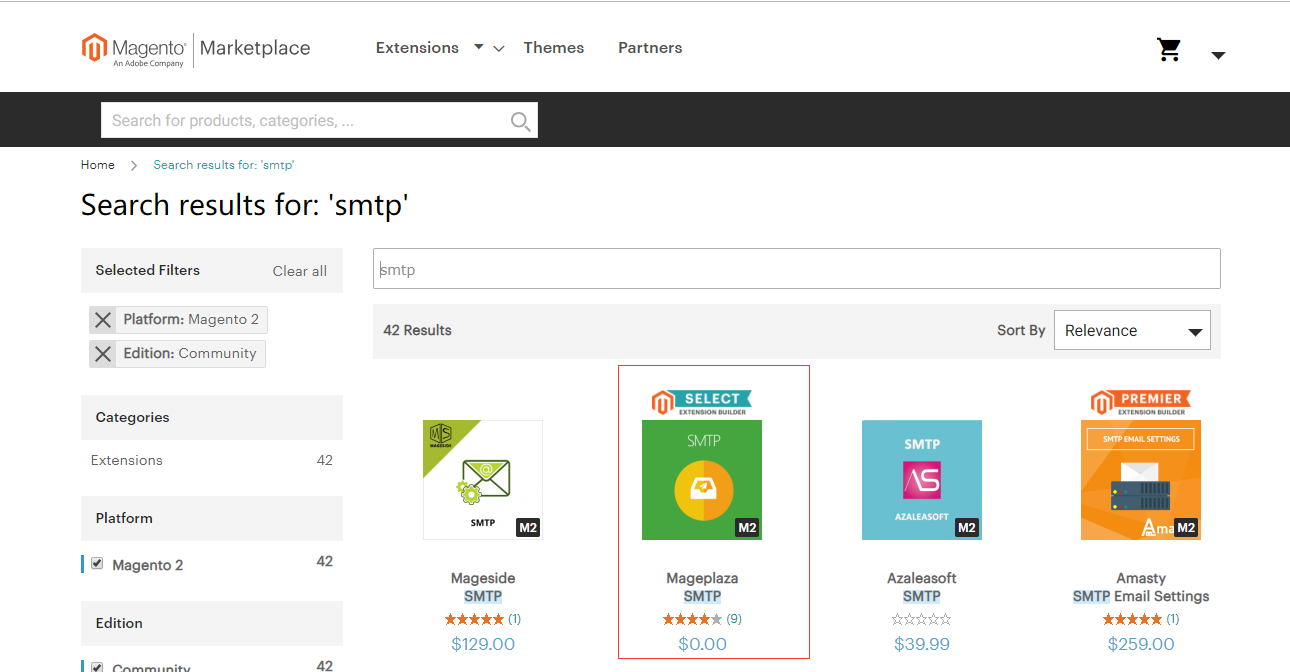The image size is (1290, 672).
Task: Open the Extensions menu
Action: 417,48
